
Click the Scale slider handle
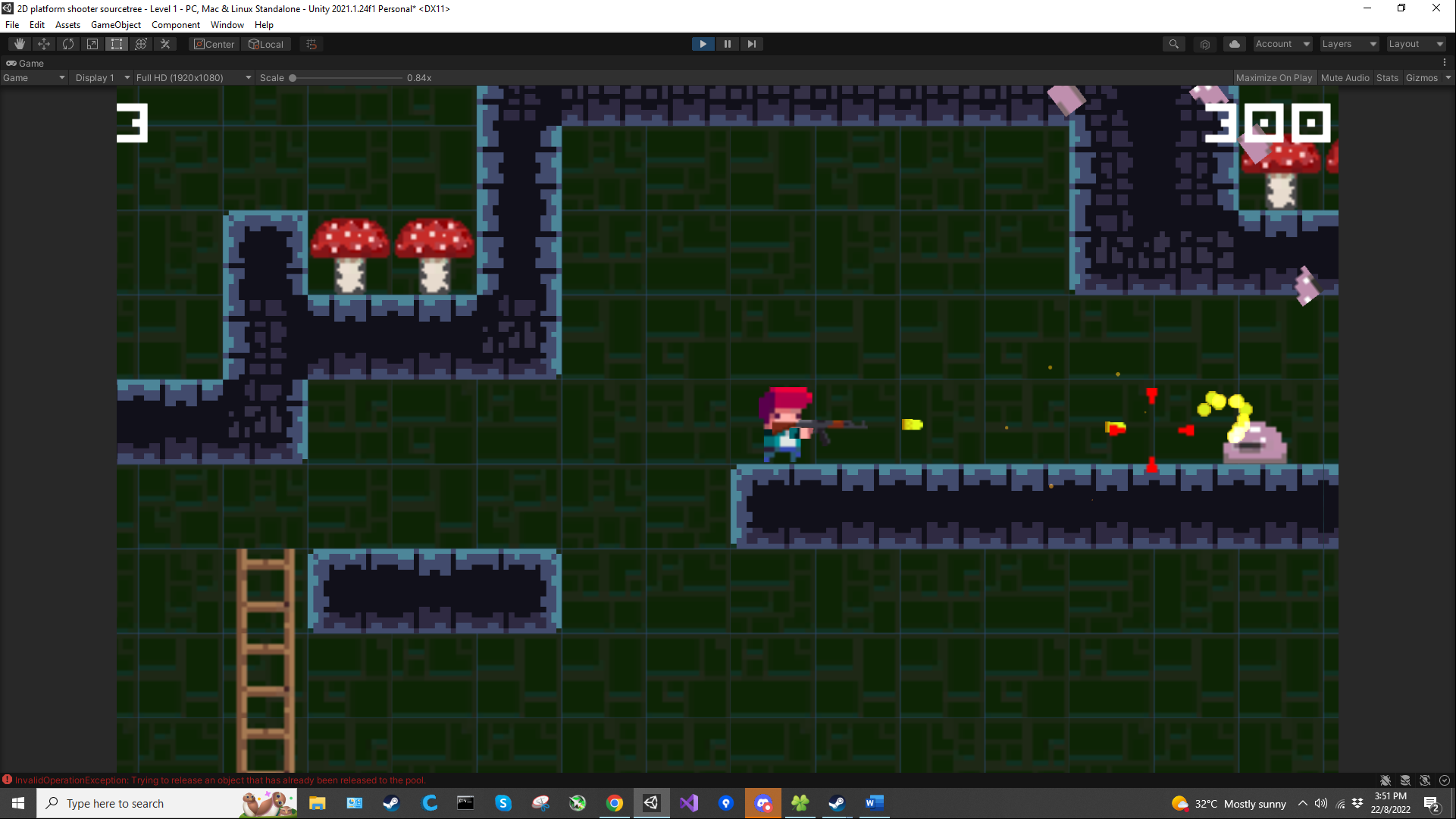point(293,77)
